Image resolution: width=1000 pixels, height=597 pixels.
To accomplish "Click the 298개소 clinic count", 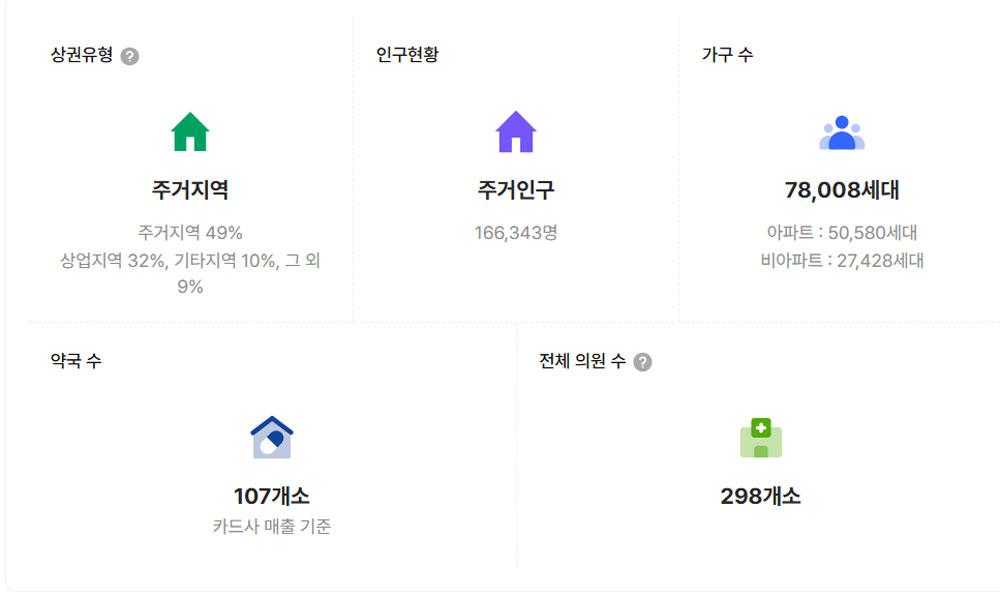I will 761,496.
